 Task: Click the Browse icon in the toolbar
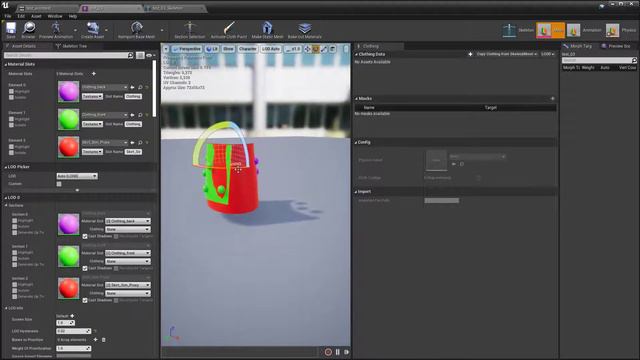[x=29, y=28]
